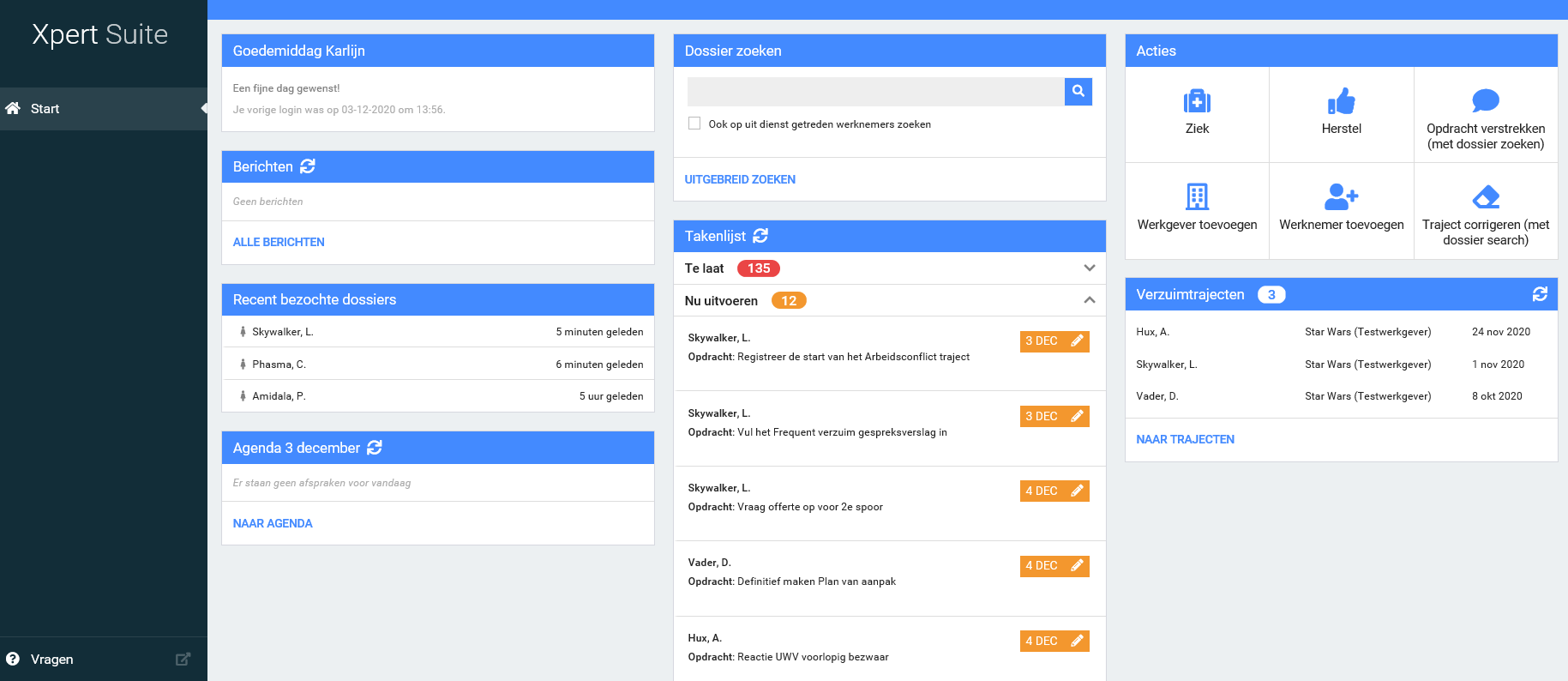Refresh the Verzuimtrajecten panel
This screenshot has width=1568, height=681.
click(1540, 294)
